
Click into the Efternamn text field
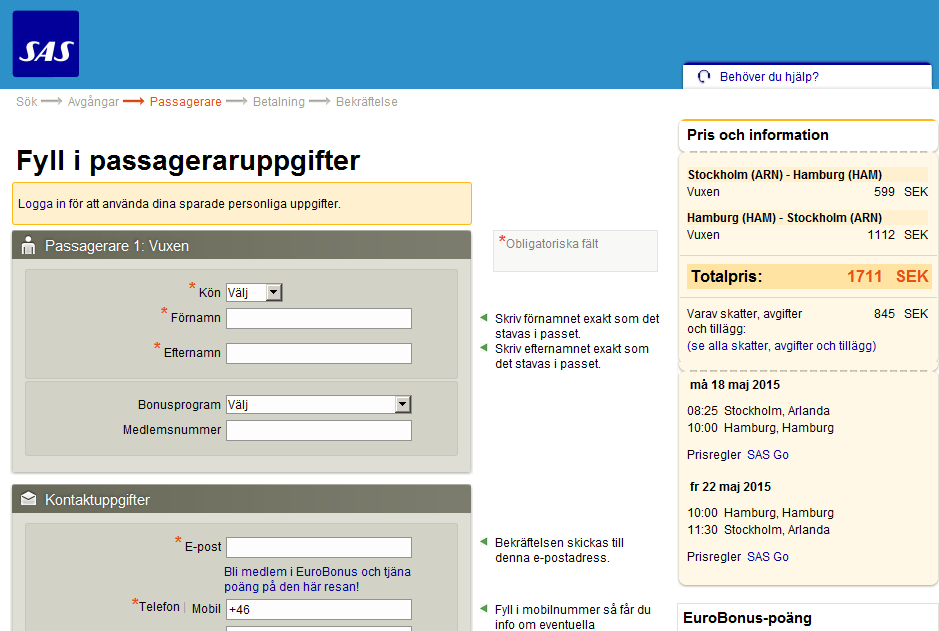[x=318, y=354]
